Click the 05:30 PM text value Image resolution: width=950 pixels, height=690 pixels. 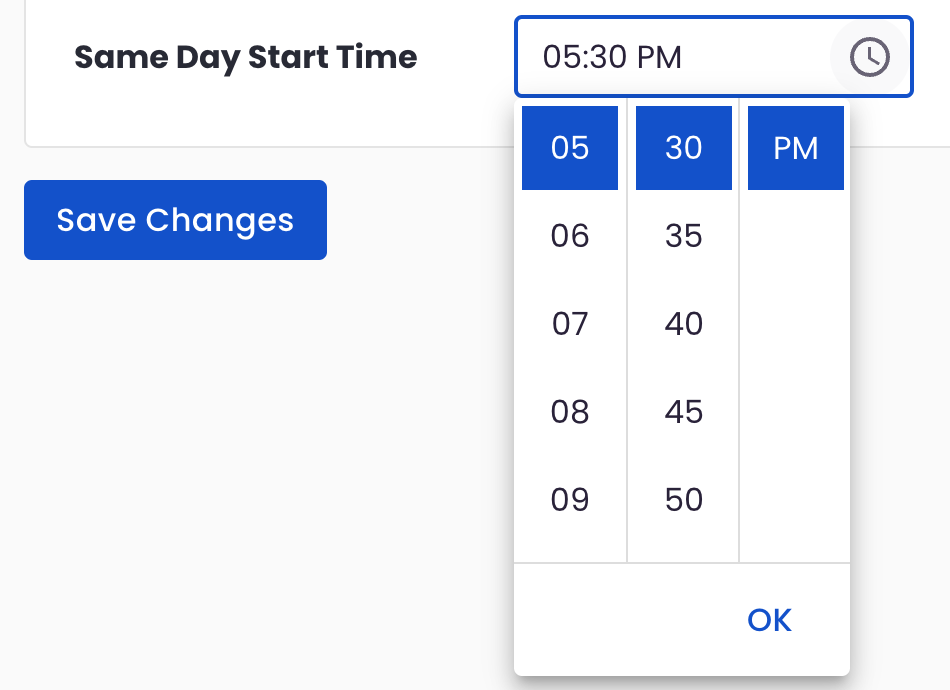pyautogui.click(x=612, y=57)
